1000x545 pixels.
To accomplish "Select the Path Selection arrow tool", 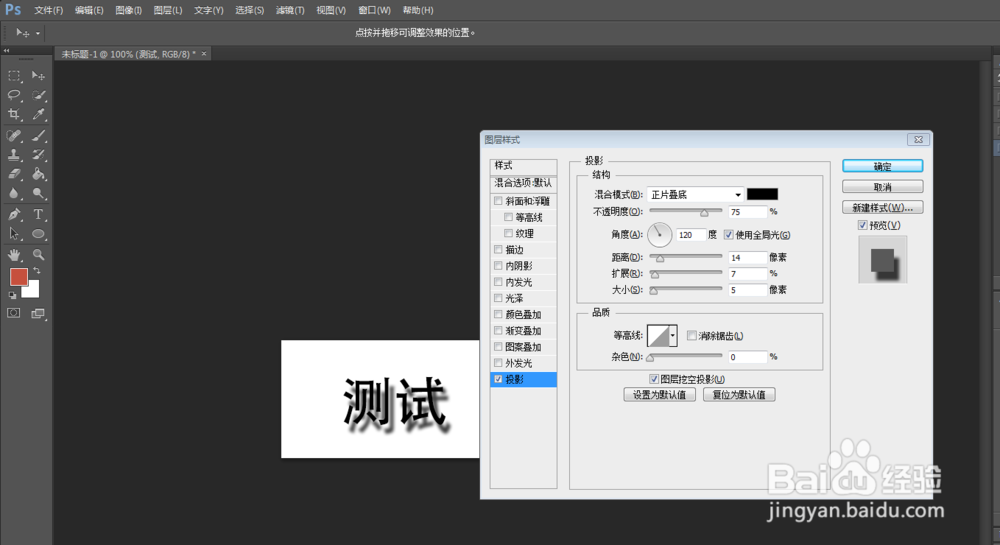I will point(14,234).
